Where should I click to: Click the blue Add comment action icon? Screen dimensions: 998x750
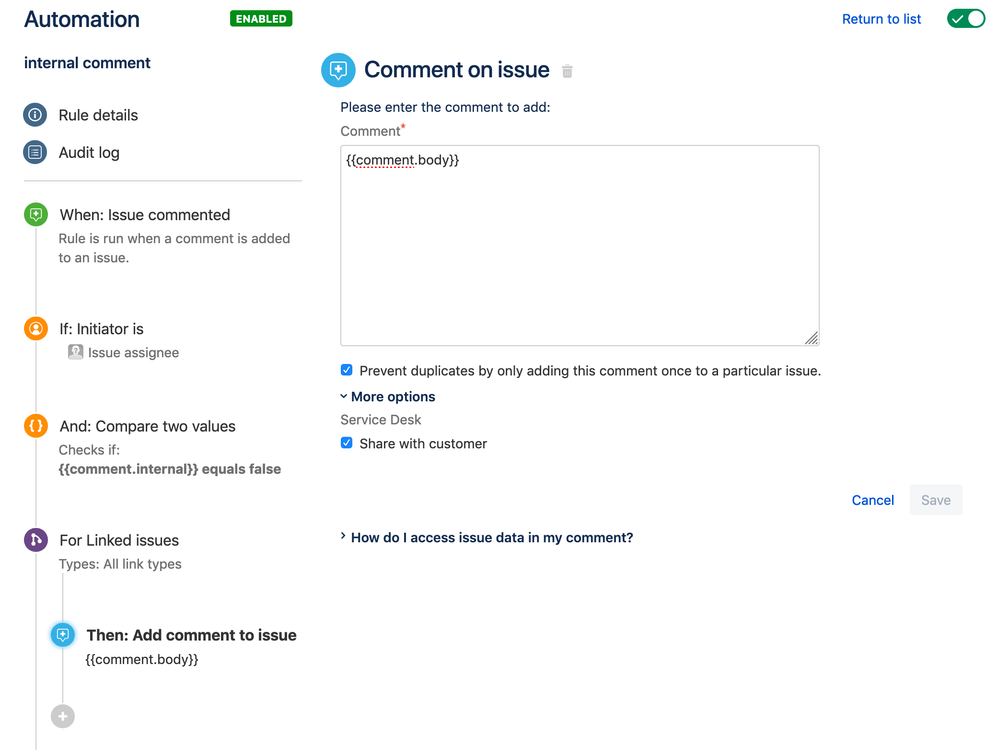click(63, 635)
